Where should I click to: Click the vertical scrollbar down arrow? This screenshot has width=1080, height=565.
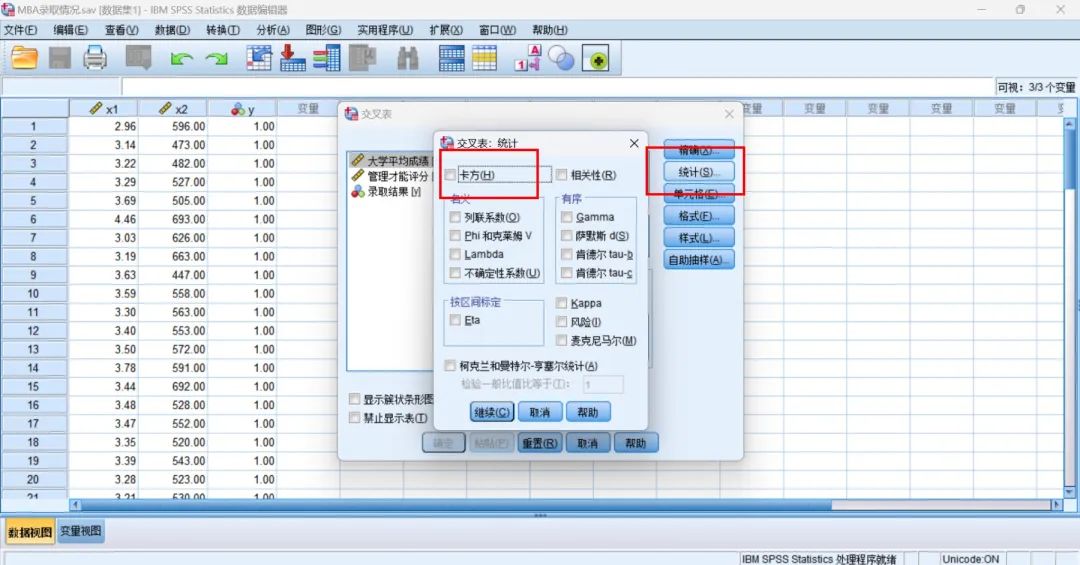coord(1070,492)
